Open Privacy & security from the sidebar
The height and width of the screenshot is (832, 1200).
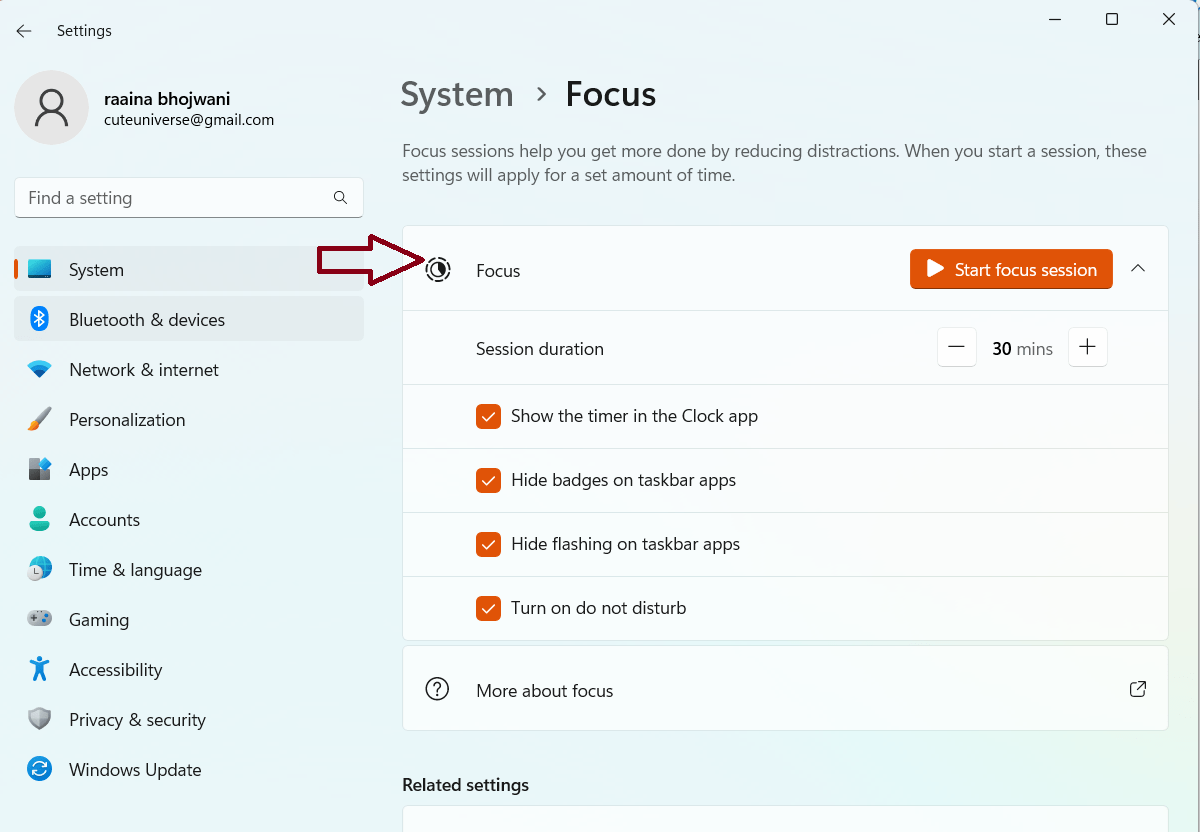138,719
